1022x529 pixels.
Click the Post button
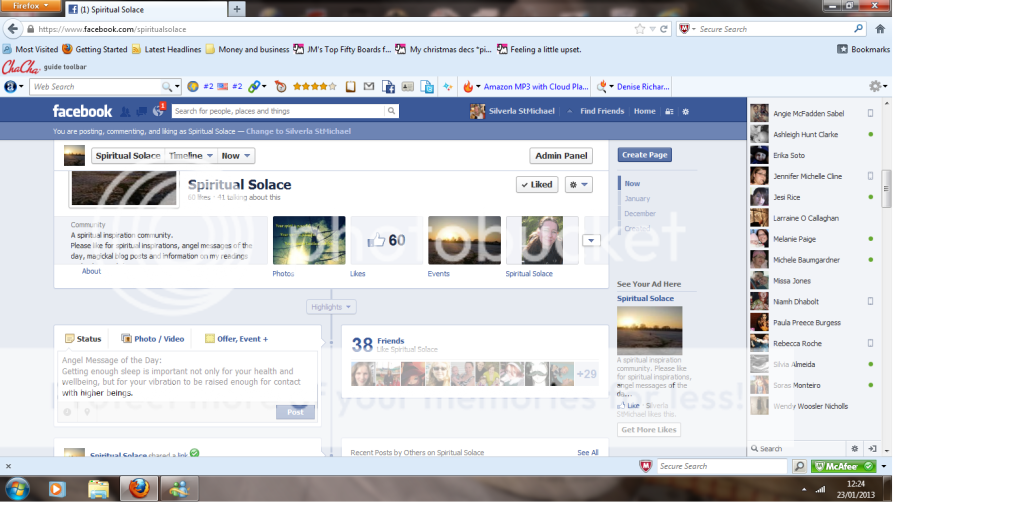pos(295,412)
